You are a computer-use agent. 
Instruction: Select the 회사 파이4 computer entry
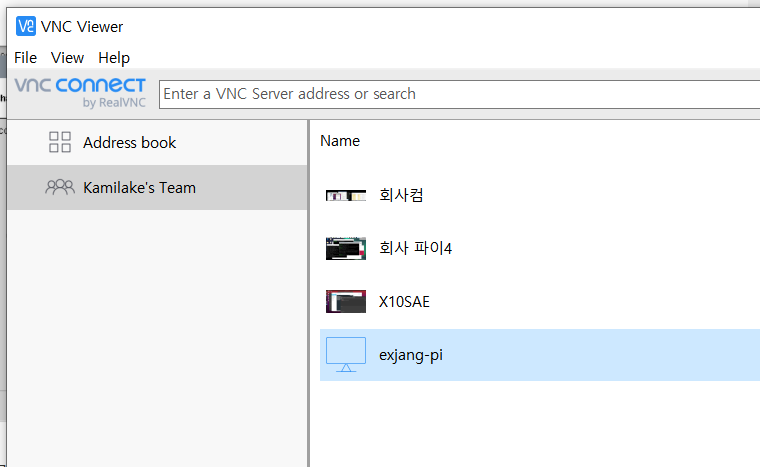[540, 248]
